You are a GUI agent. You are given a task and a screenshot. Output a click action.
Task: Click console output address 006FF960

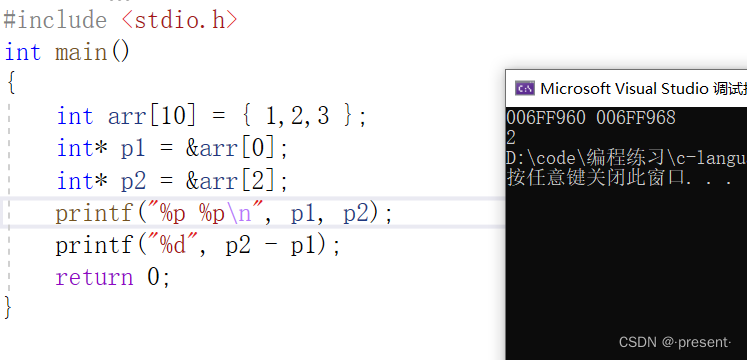point(546,118)
